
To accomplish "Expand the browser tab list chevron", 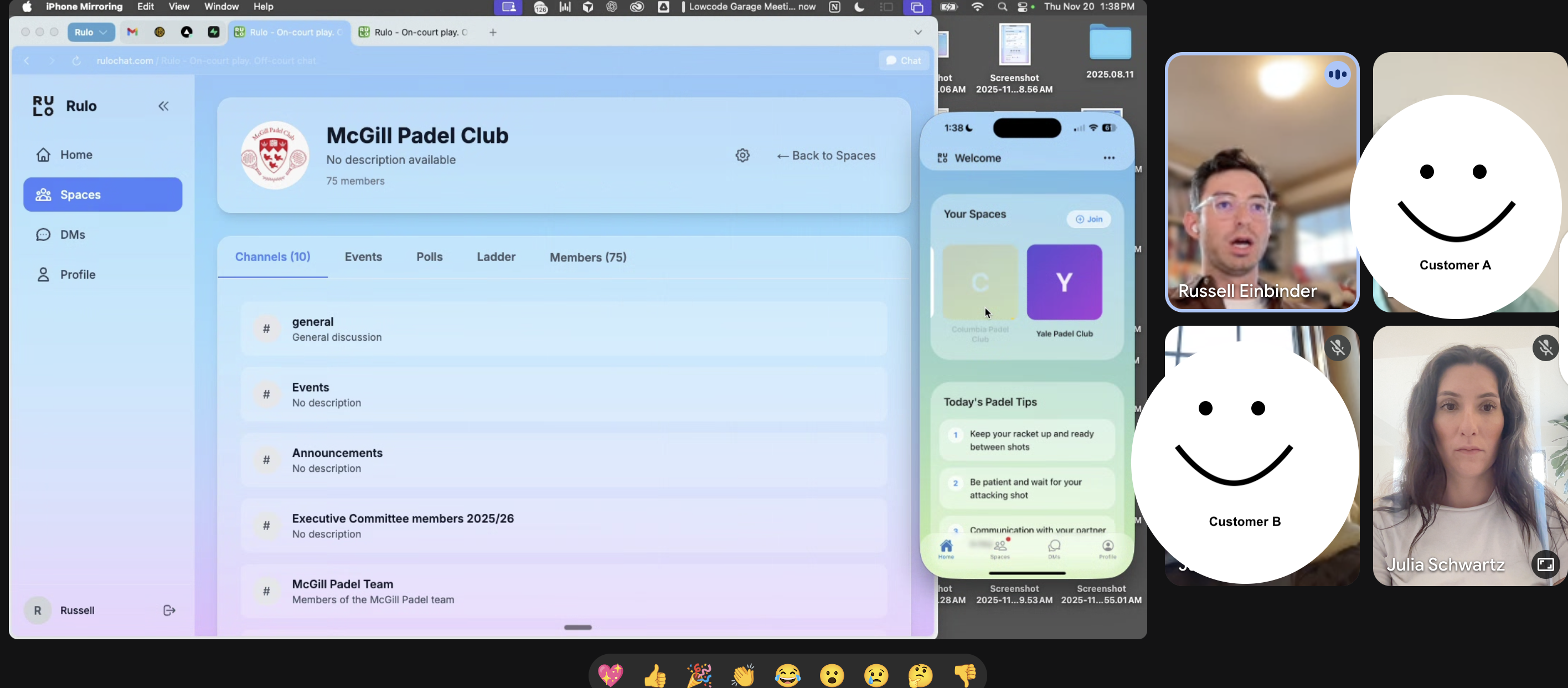I will (917, 32).
